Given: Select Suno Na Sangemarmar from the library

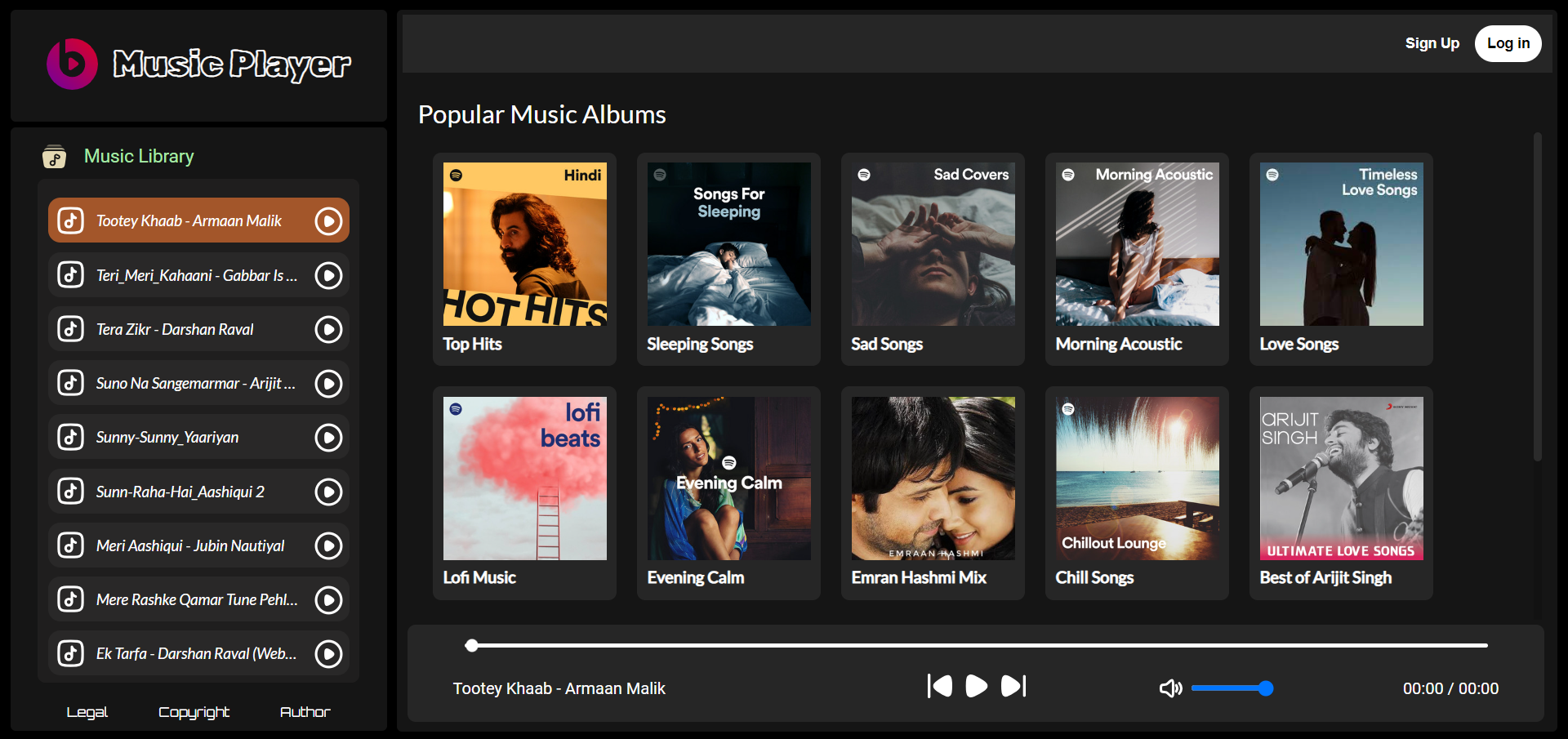Looking at the screenshot, I should tap(196, 382).
